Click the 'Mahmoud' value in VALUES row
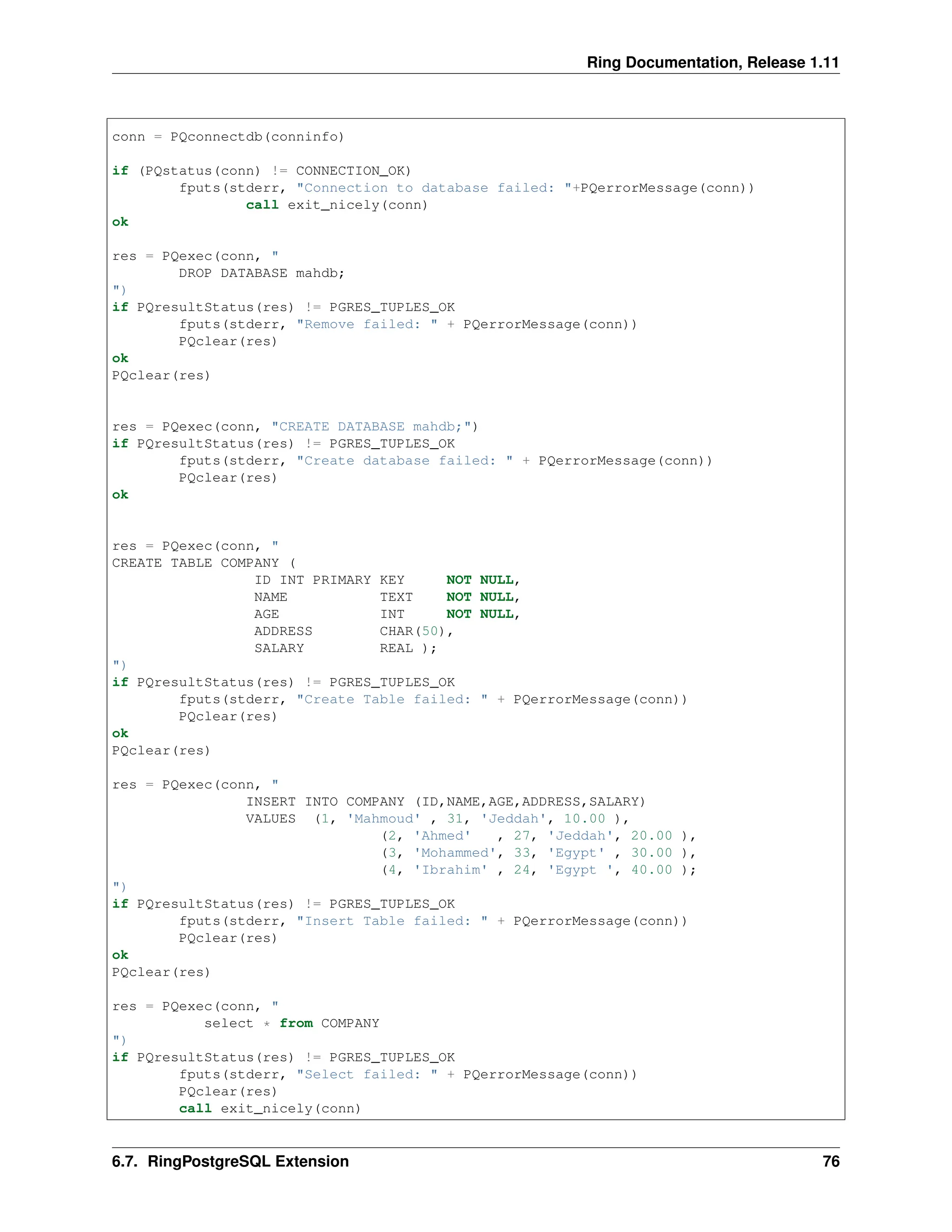The image size is (952, 1232). tap(383, 819)
